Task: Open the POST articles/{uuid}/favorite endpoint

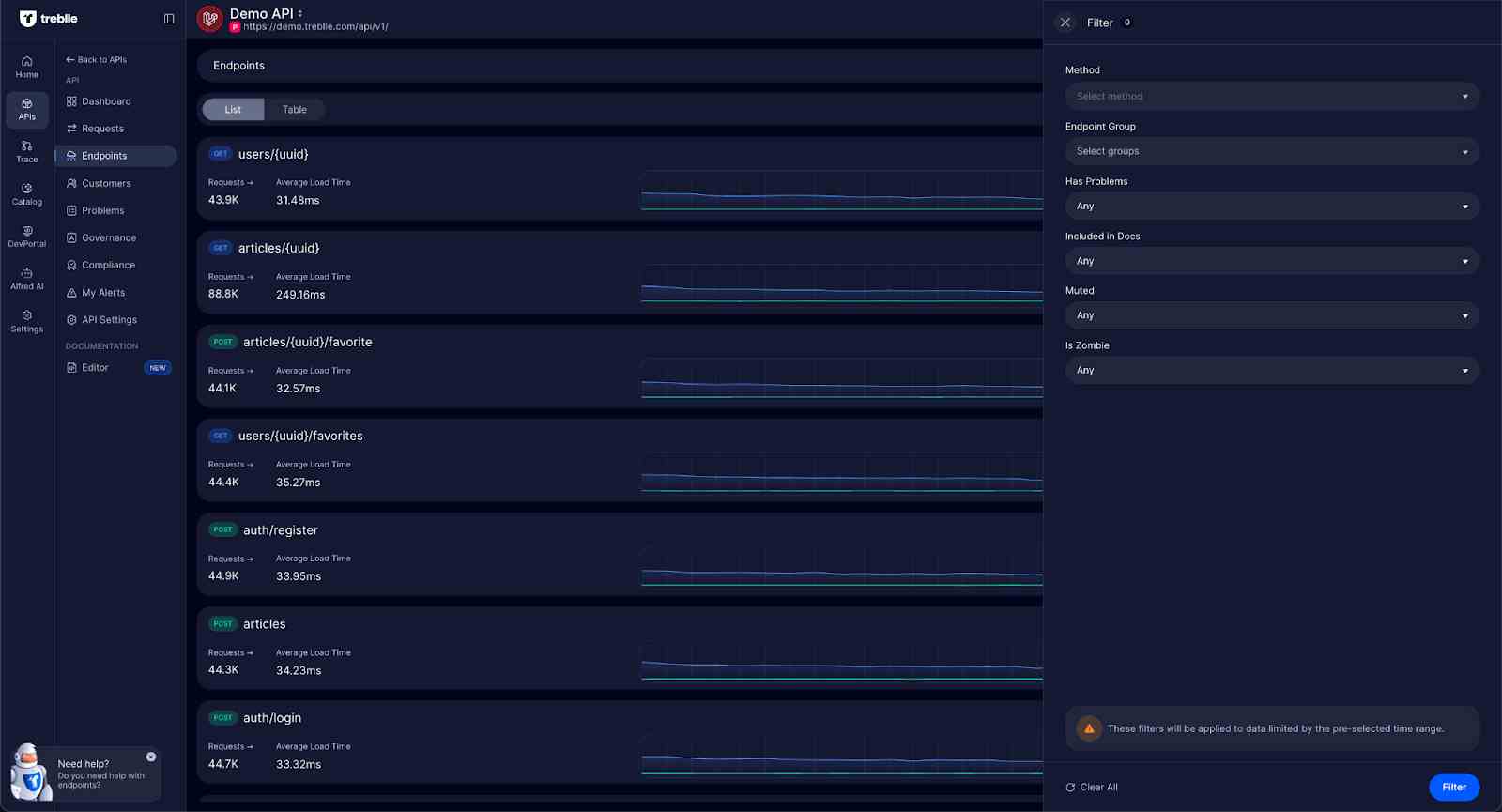Action: (308, 342)
